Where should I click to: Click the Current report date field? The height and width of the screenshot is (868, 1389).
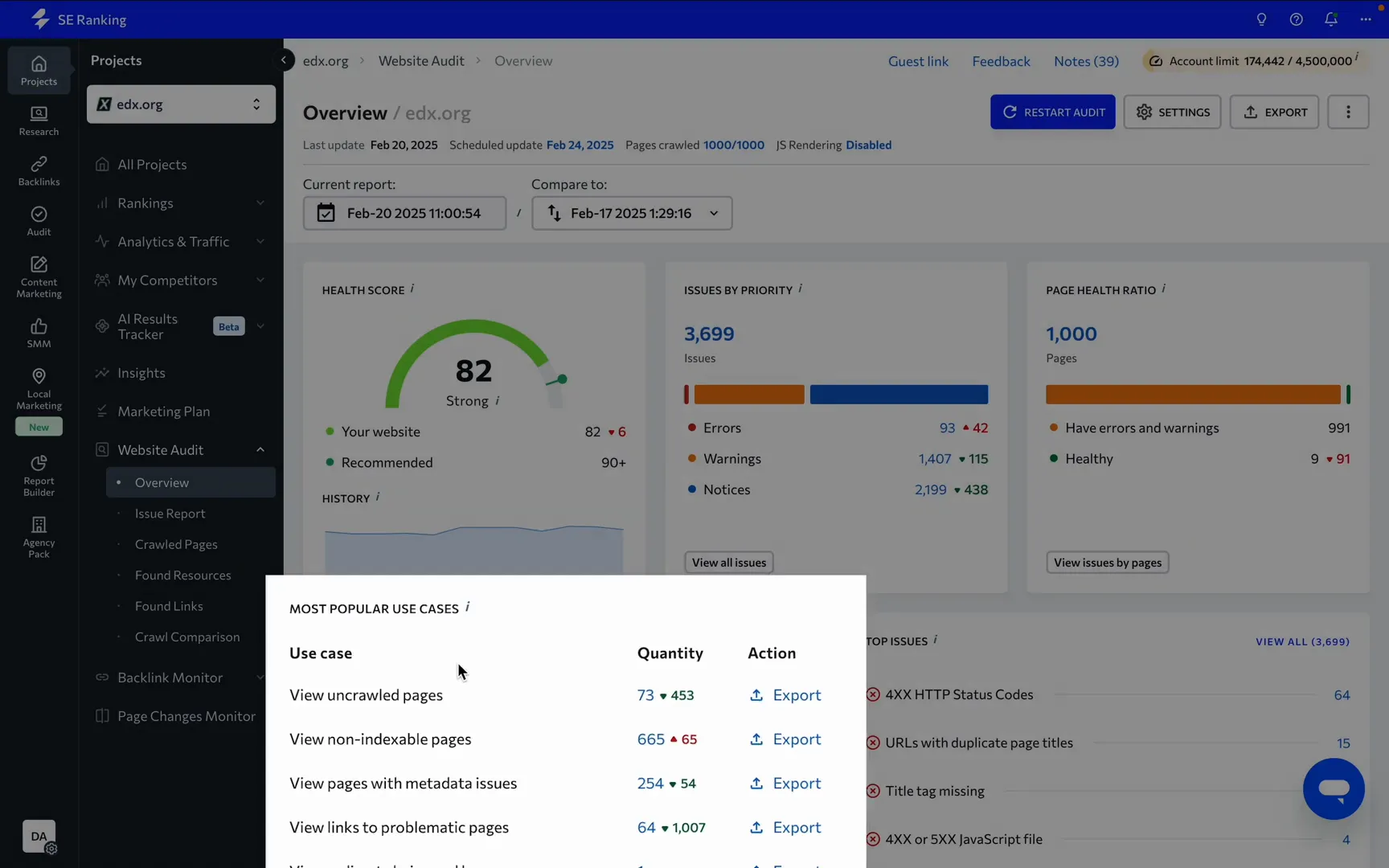click(404, 213)
